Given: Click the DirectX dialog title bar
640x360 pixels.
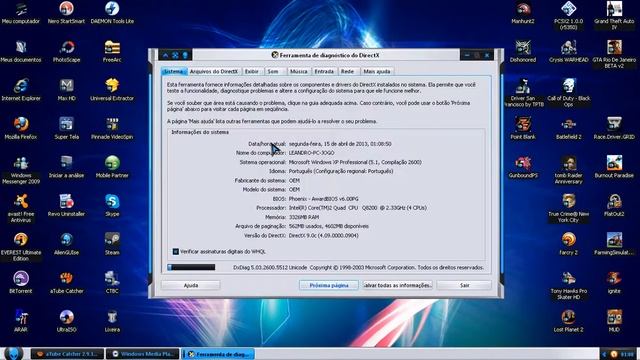Looking at the screenshot, I should [x=326, y=55].
